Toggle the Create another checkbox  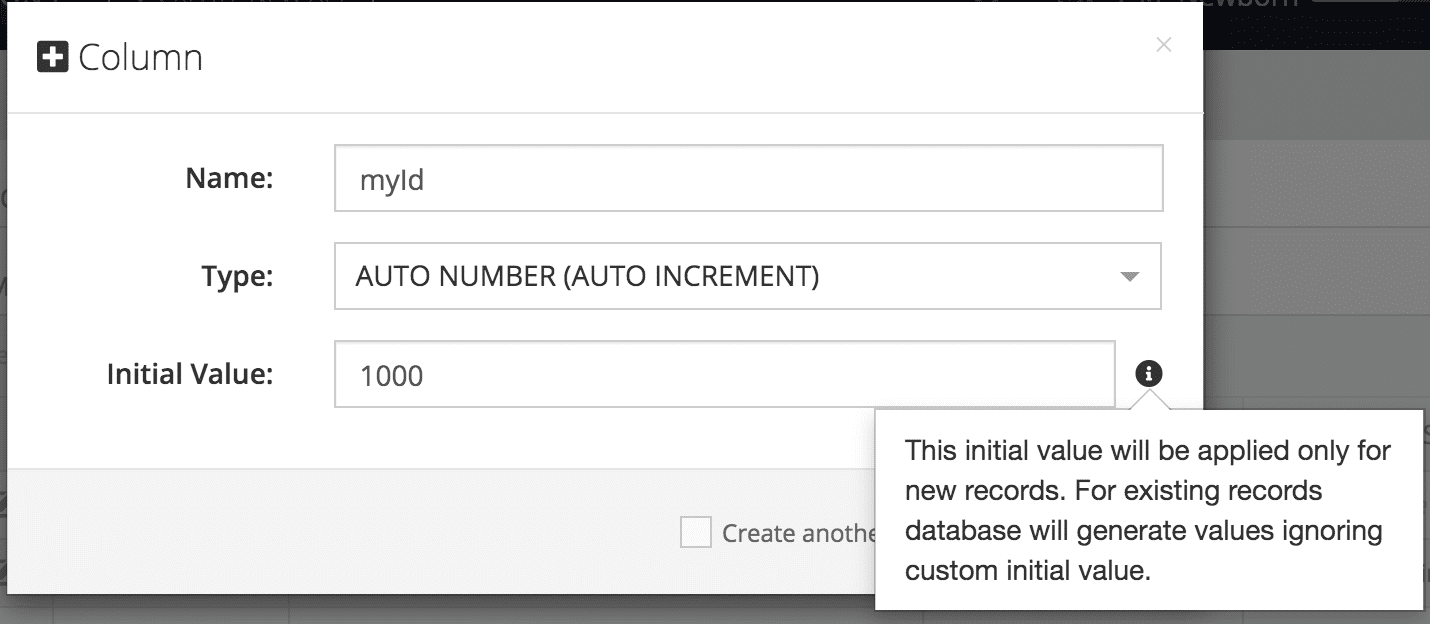[695, 532]
